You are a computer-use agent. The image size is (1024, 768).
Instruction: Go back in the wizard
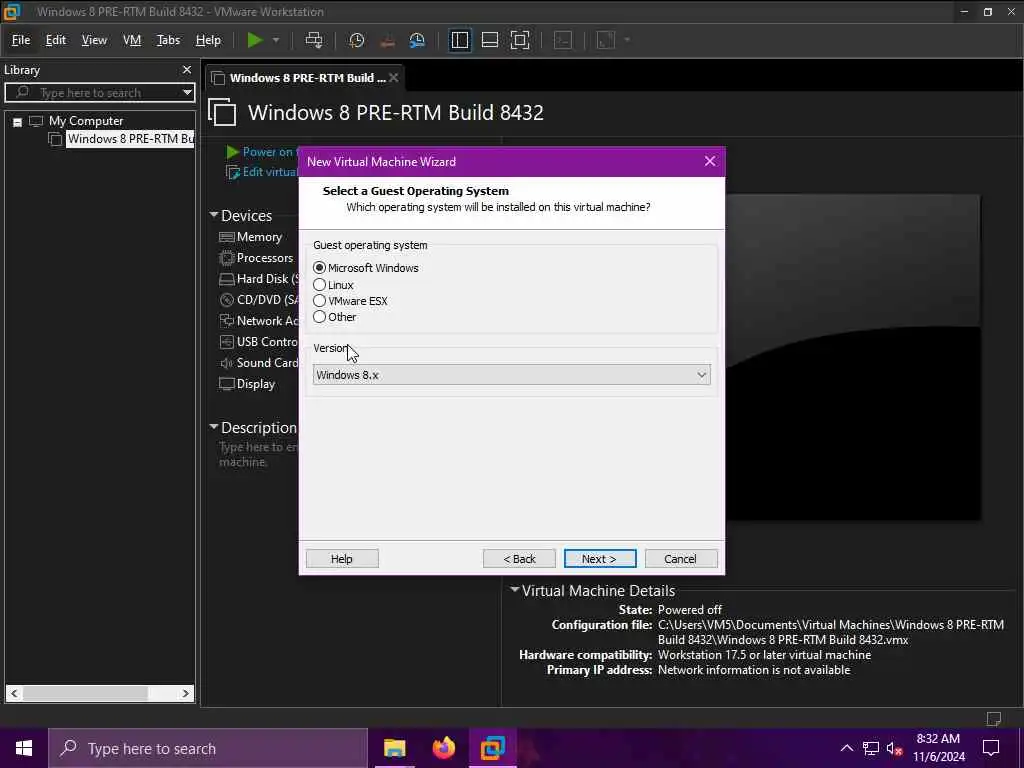pos(519,559)
